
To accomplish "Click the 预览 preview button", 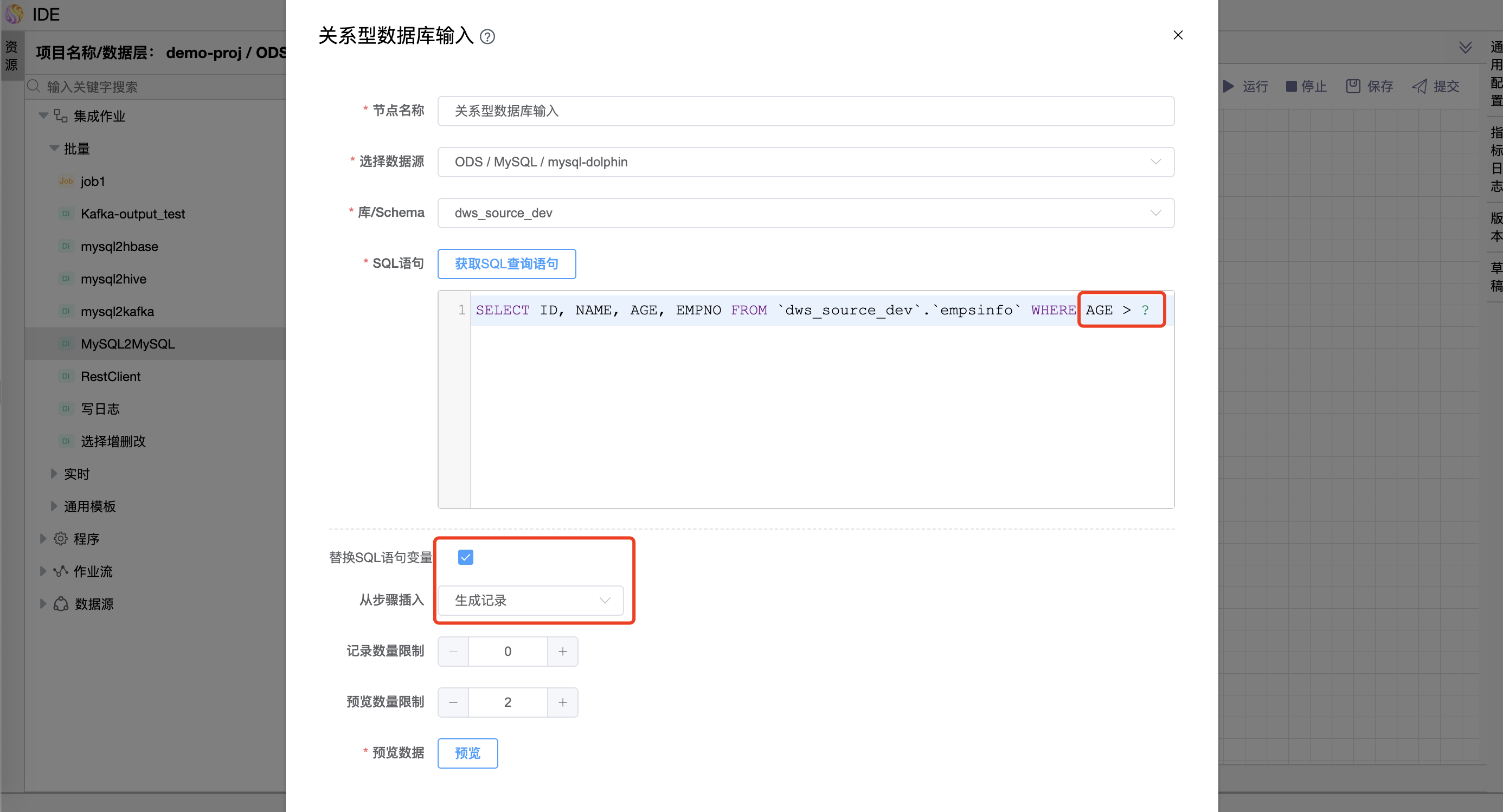I will (467, 753).
